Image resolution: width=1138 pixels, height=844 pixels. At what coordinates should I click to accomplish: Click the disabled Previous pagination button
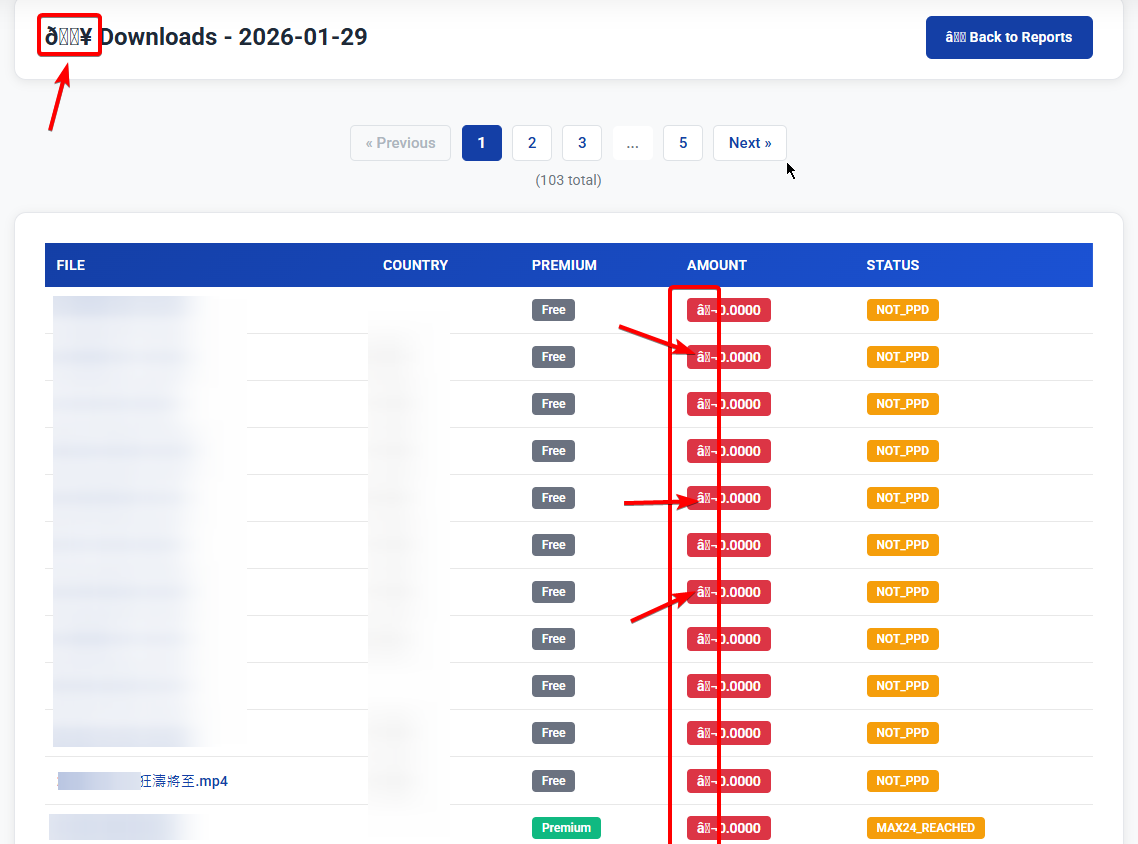click(400, 143)
